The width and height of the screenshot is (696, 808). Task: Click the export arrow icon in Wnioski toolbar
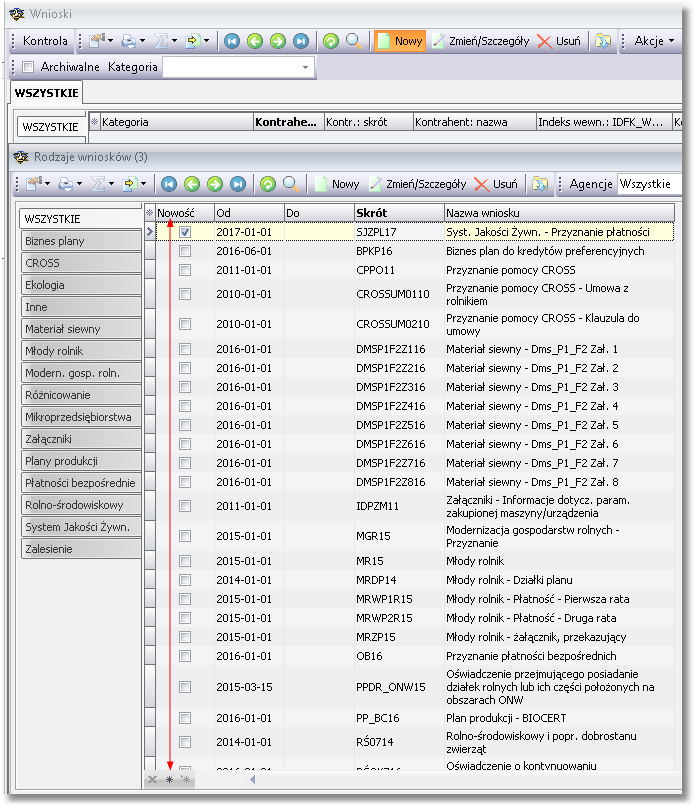click(193, 41)
